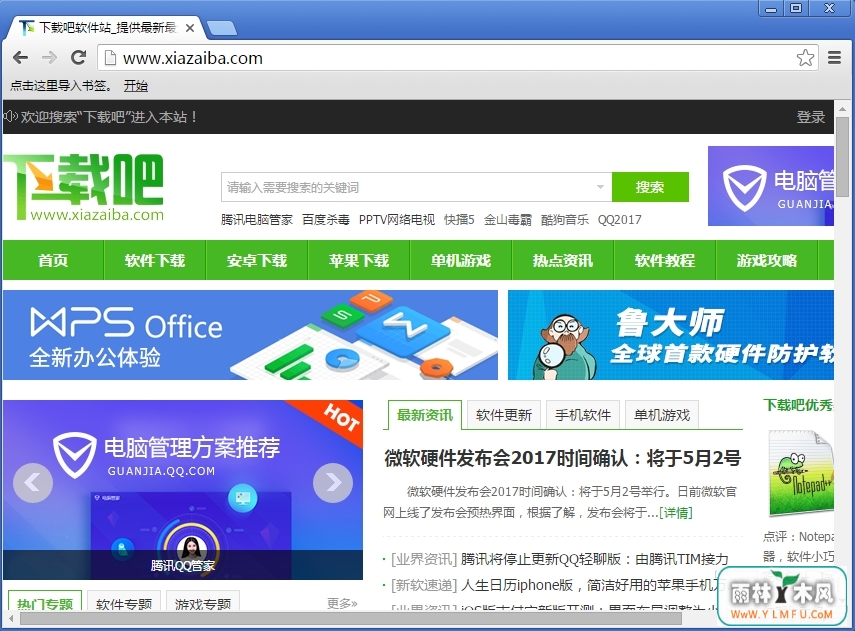
Task: Switch to the 手机软件 tab
Action: 583,415
